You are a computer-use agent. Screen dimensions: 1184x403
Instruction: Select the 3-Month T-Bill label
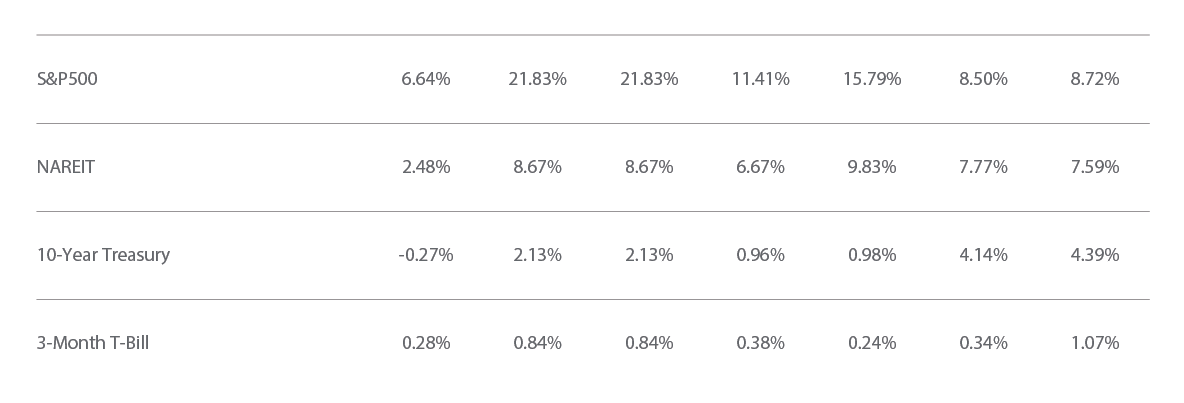(x=93, y=343)
